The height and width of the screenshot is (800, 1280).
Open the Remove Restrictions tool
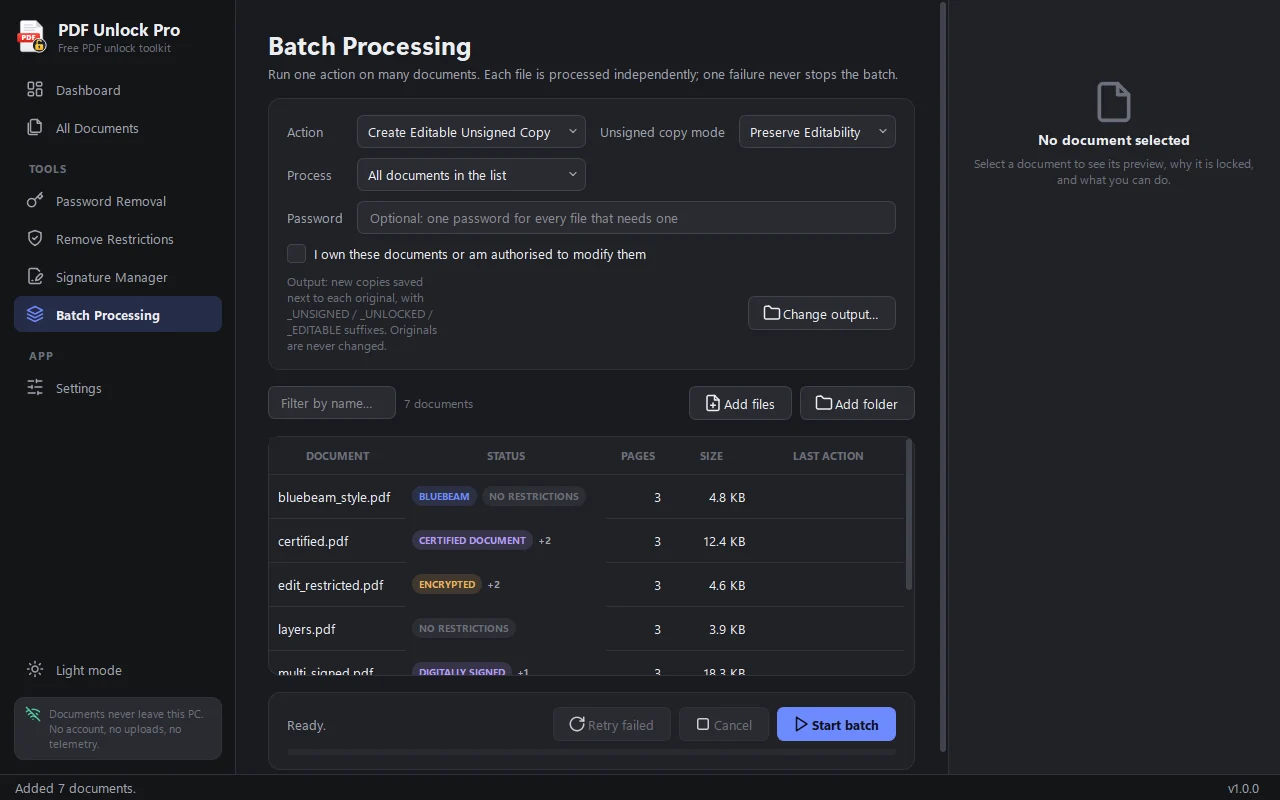point(118,239)
